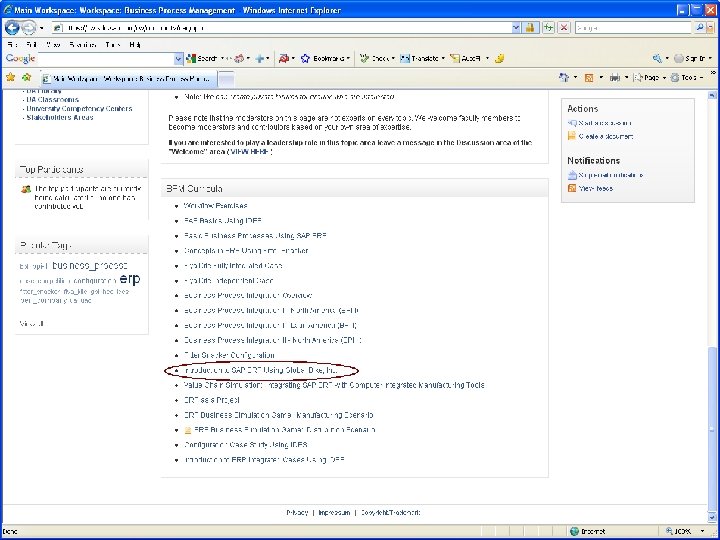Image resolution: width=720 pixels, height=540 pixels.
Task: Open Stakeholders Areas sidebar link
Action: 60,118
